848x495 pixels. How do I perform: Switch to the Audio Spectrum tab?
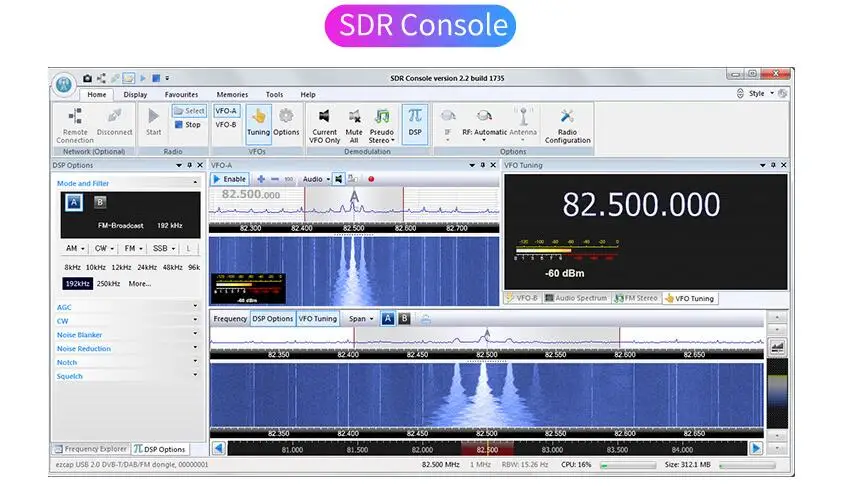576,298
